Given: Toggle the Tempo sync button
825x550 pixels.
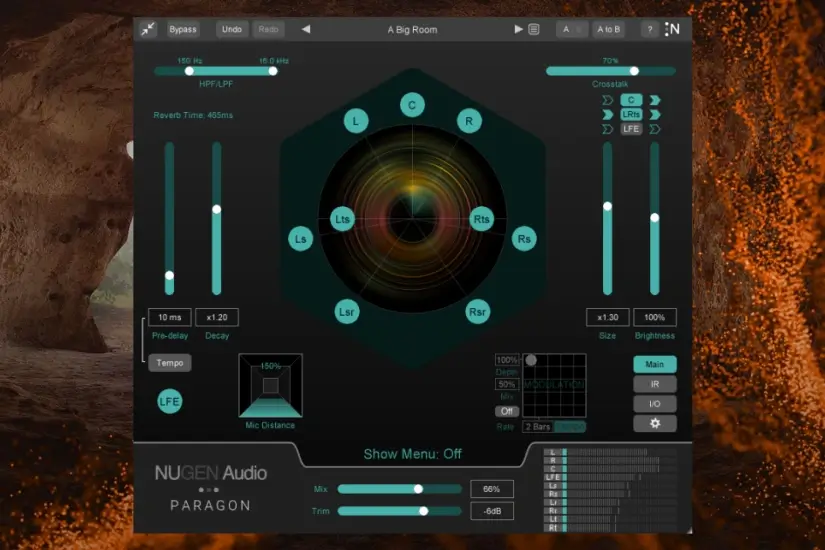Looking at the screenshot, I should [x=170, y=363].
